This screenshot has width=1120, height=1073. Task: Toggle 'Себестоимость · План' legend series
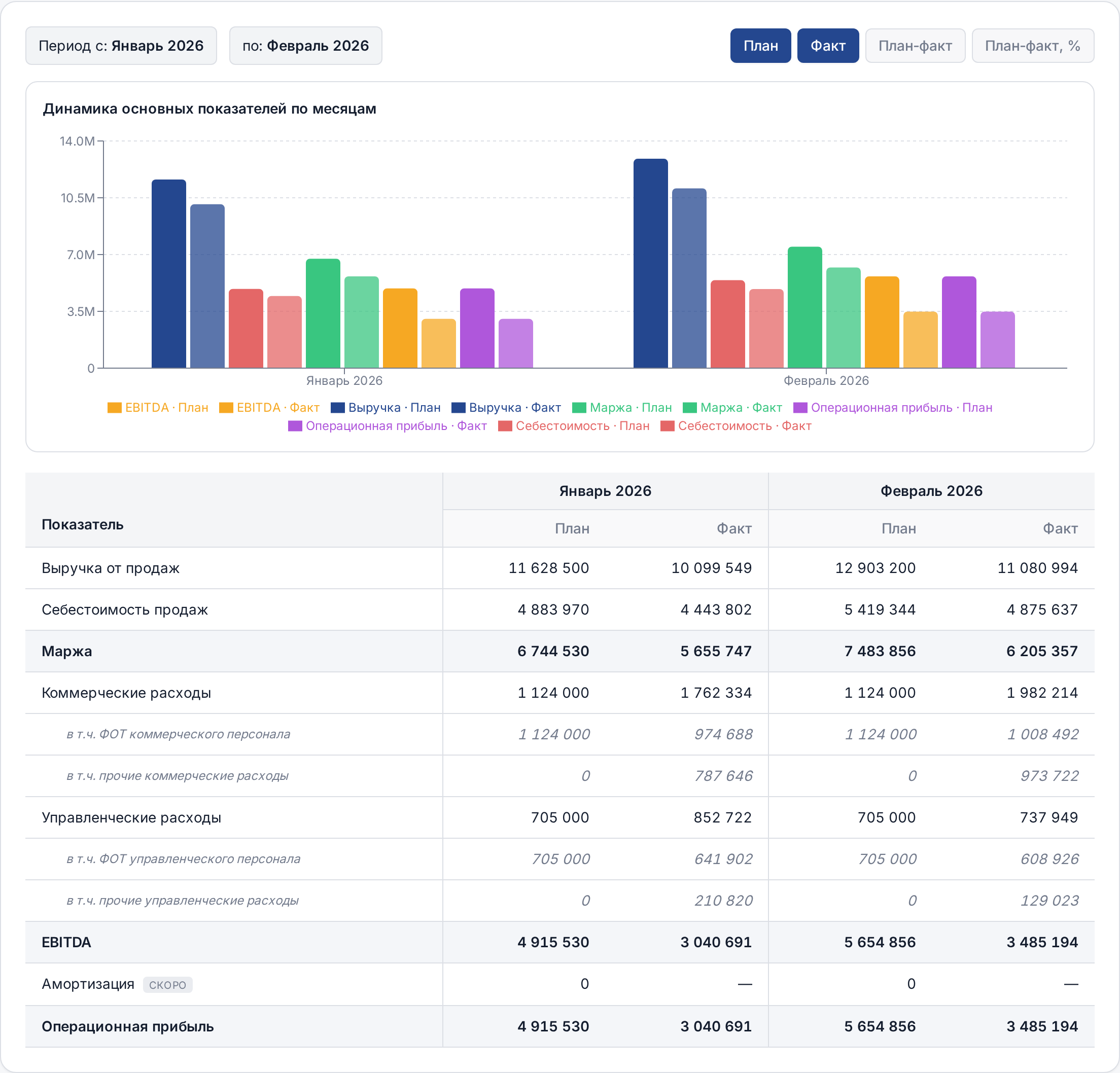[x=574, y=425]
